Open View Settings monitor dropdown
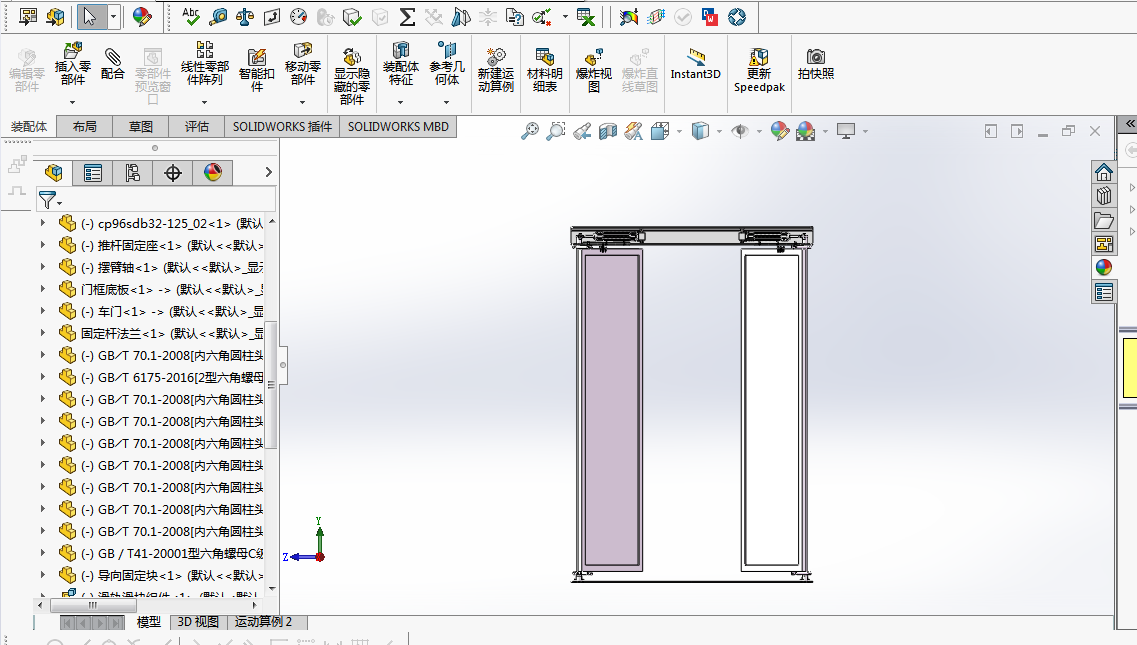The height and width of the screenshot is (645, 1137). (x=865, y=131)
